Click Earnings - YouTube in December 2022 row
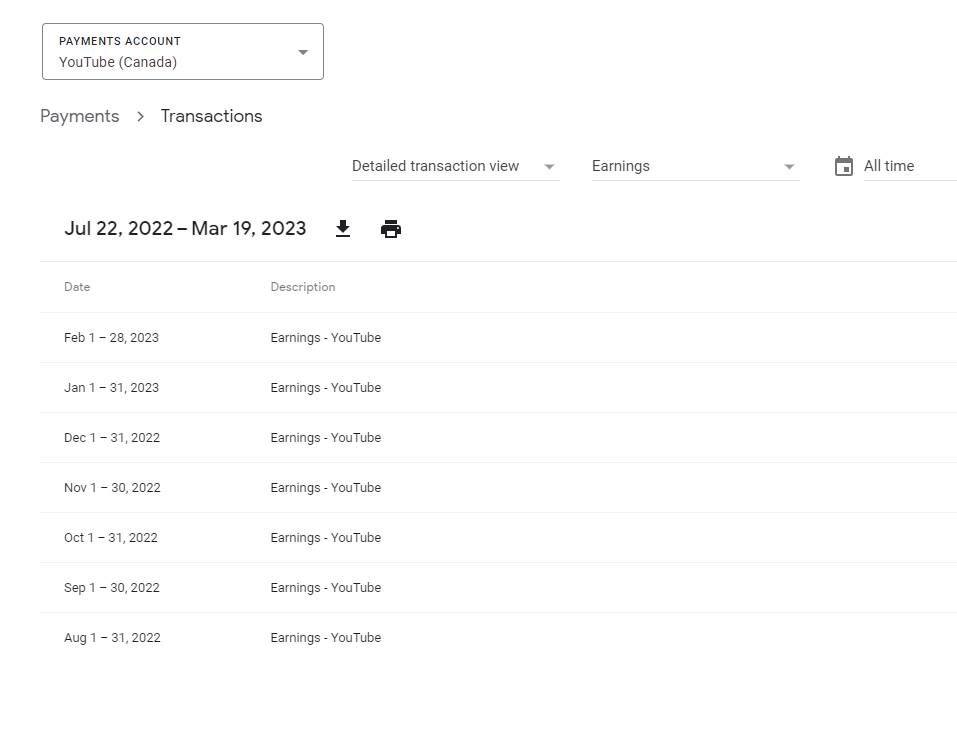 [326, 438]
